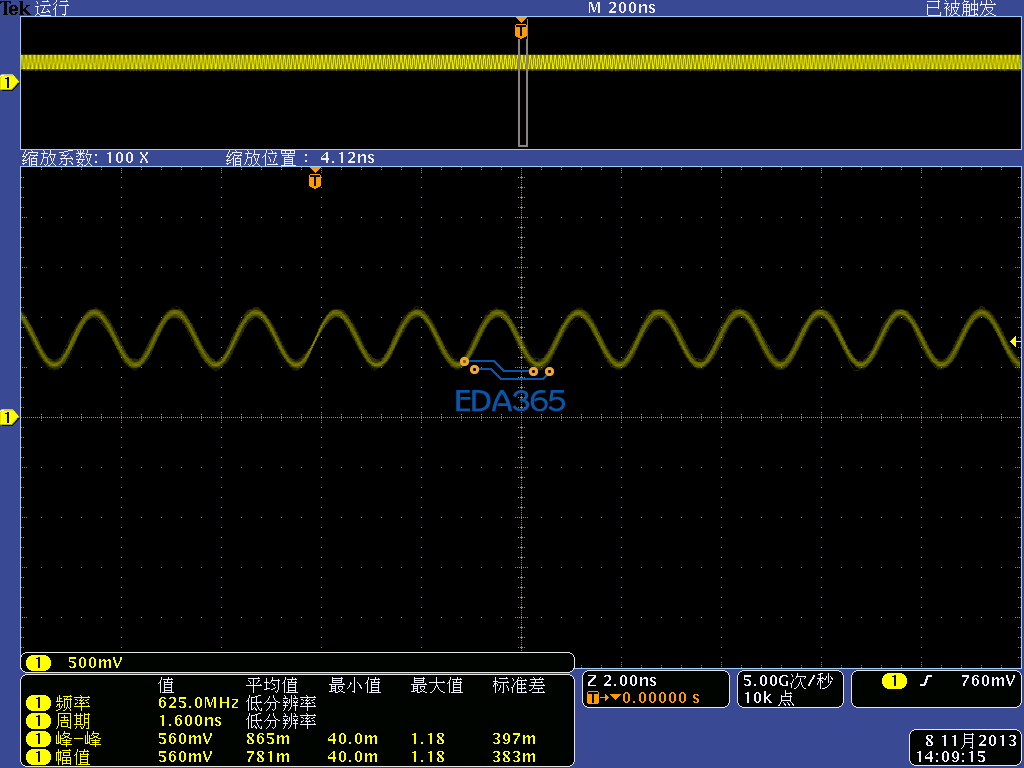Click the 625.0MHz frequency measurement value

(x=198, y=703)
